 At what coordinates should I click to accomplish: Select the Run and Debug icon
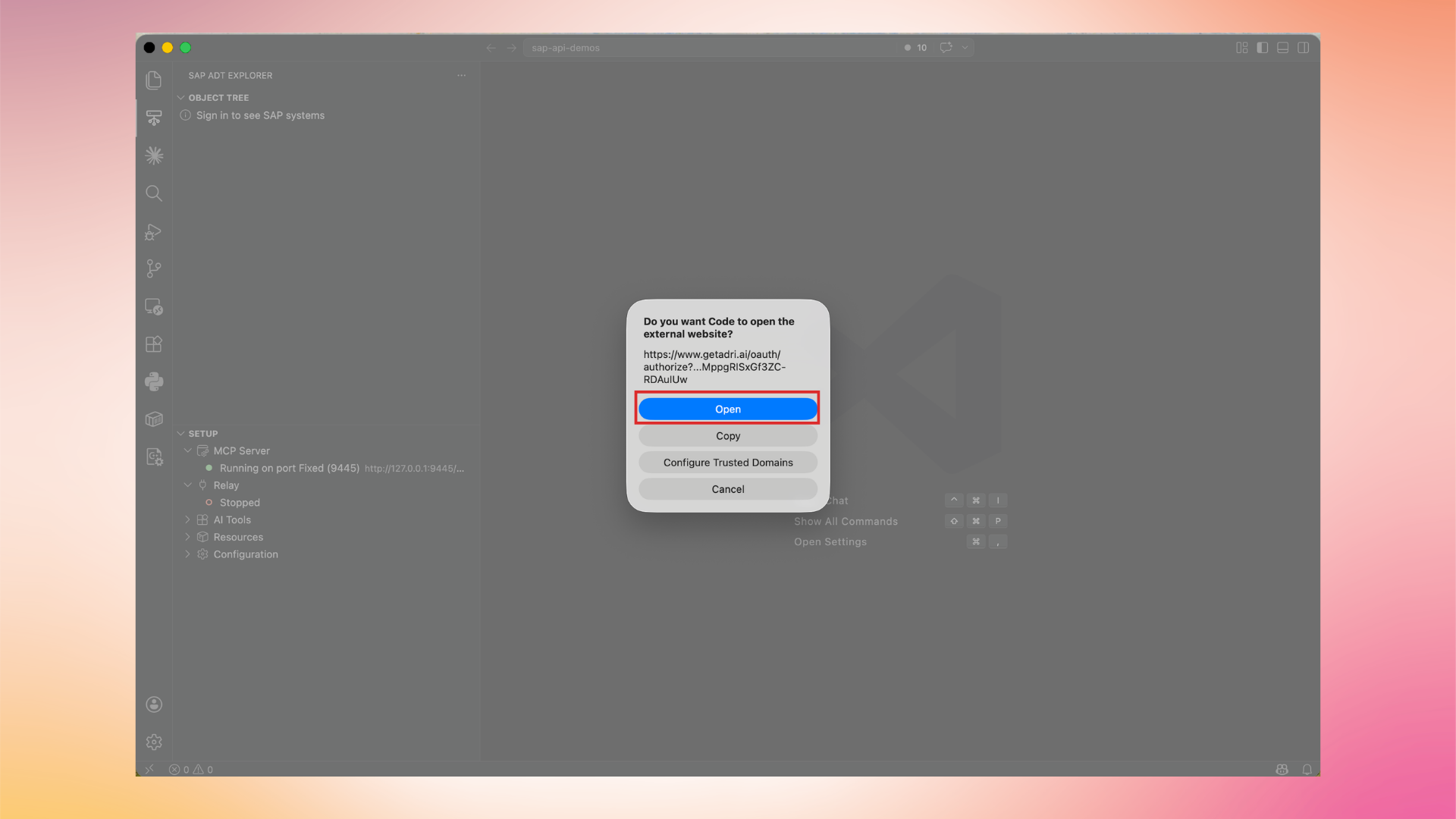click(x=153, y=232)
